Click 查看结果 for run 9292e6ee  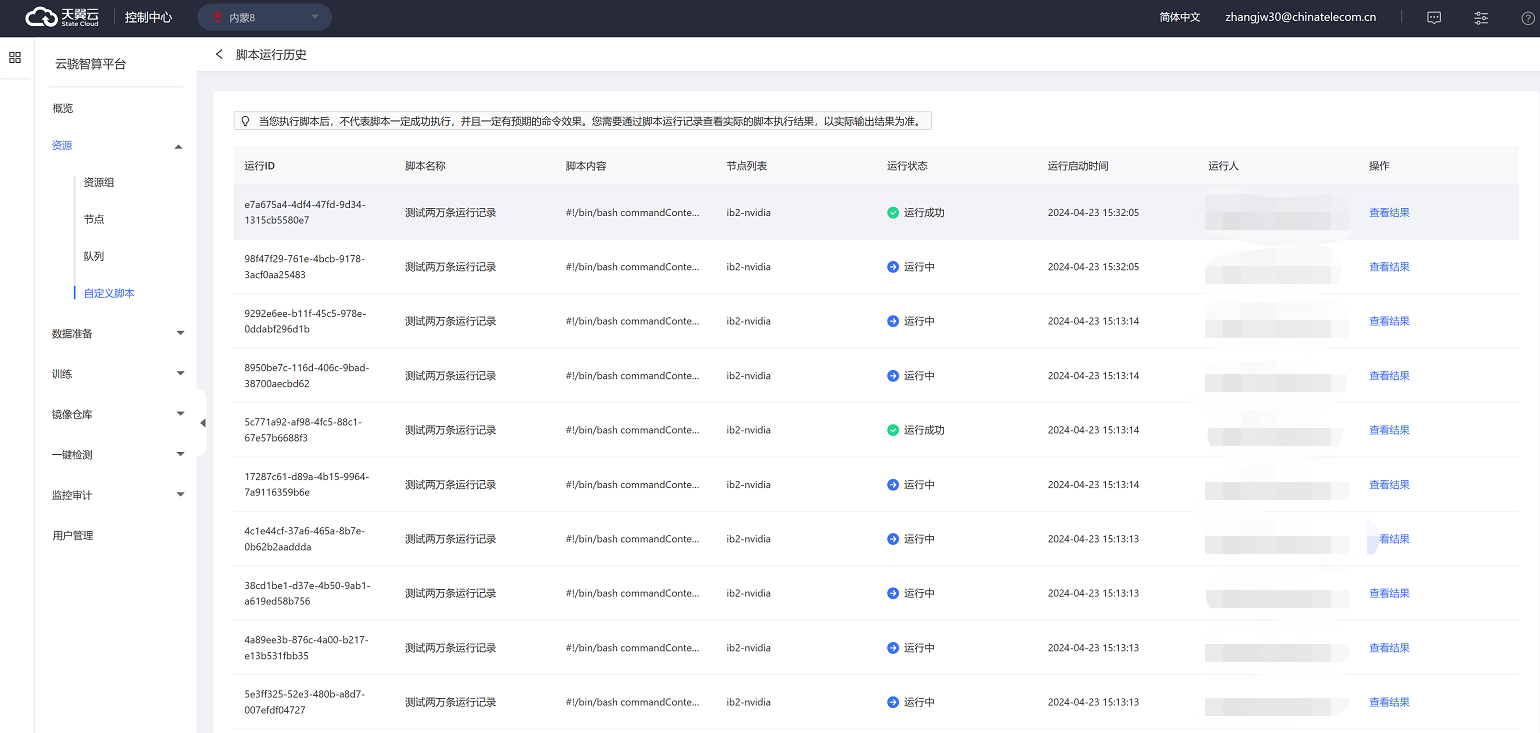tap(1389, 321)
